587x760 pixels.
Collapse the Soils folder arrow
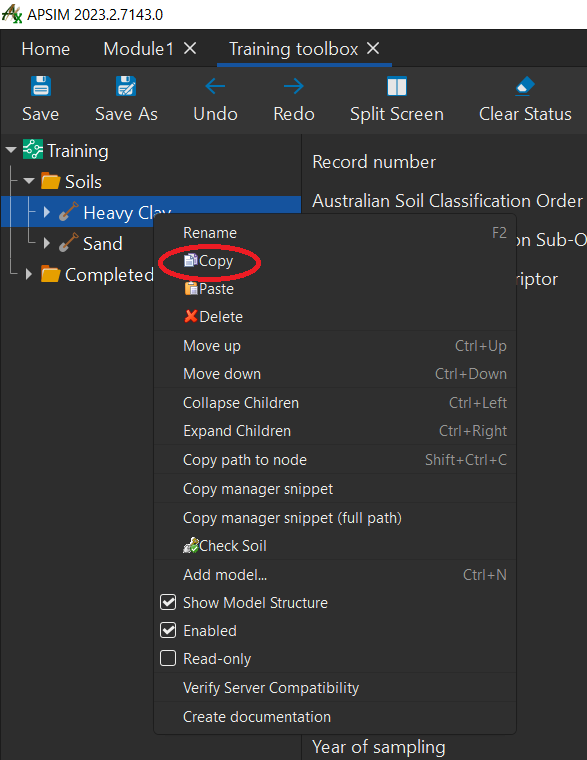click(29, 181)
